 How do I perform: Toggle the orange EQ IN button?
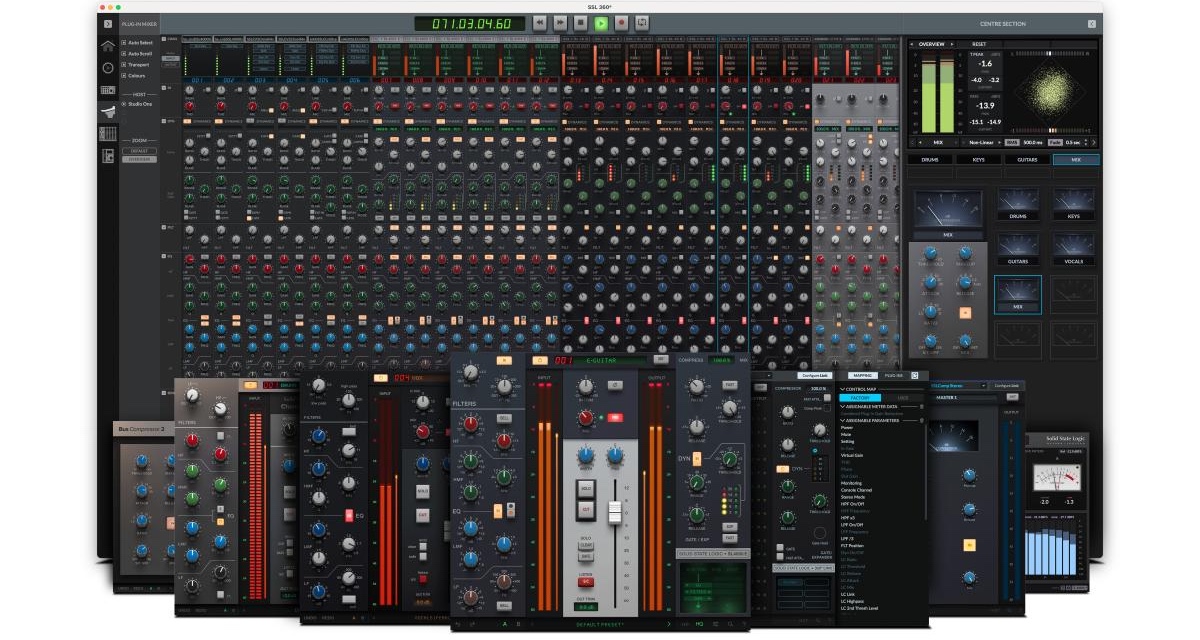[x=500, y=509]
